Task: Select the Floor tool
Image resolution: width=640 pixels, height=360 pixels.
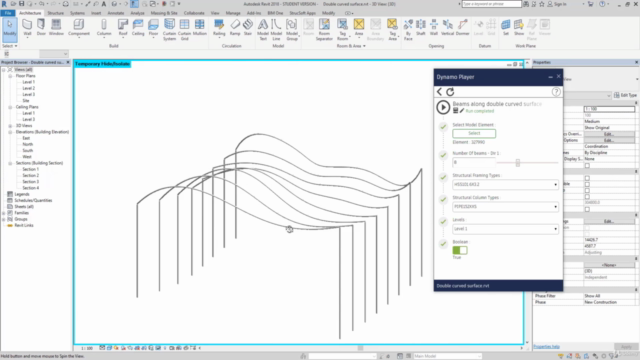Action: point(153,28)
